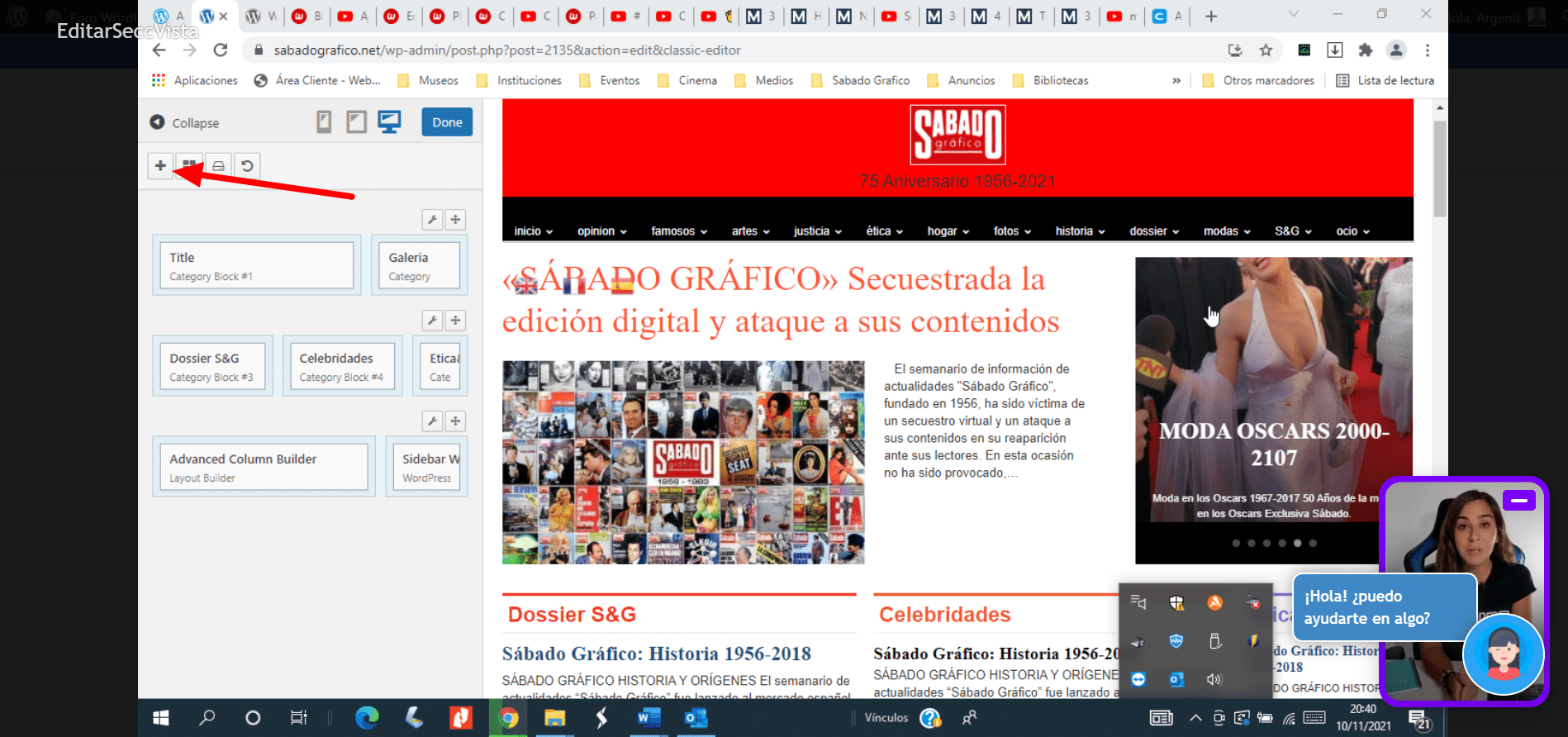Expand the historia navigation menu
This screenshot has height=737, width=1568.
(1080, 231)
